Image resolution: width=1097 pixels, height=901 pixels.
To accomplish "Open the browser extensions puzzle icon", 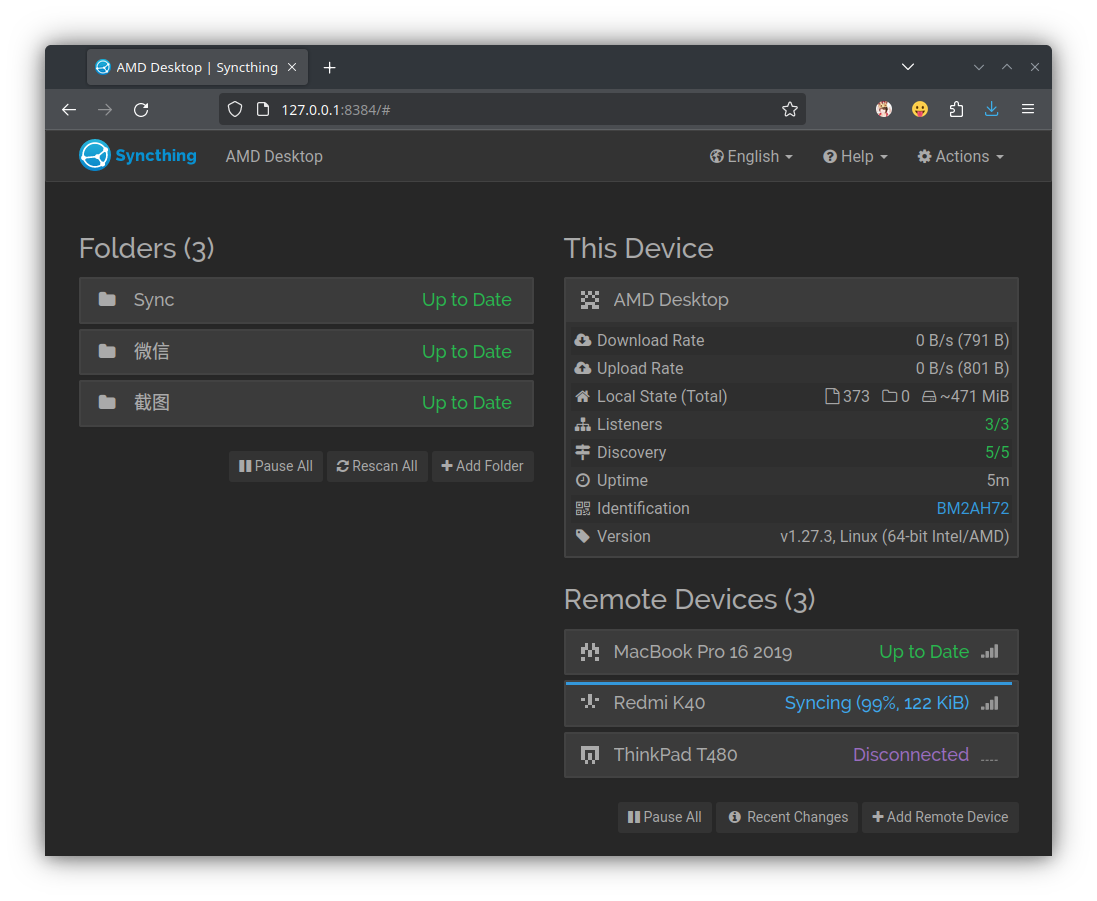I will click(956, 110).
